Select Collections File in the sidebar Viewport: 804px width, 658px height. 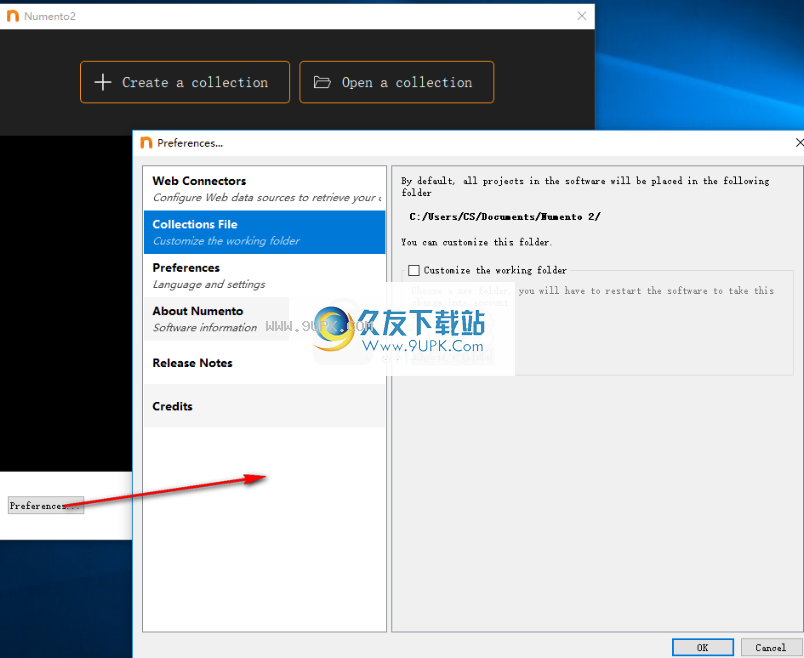point(265,232)
